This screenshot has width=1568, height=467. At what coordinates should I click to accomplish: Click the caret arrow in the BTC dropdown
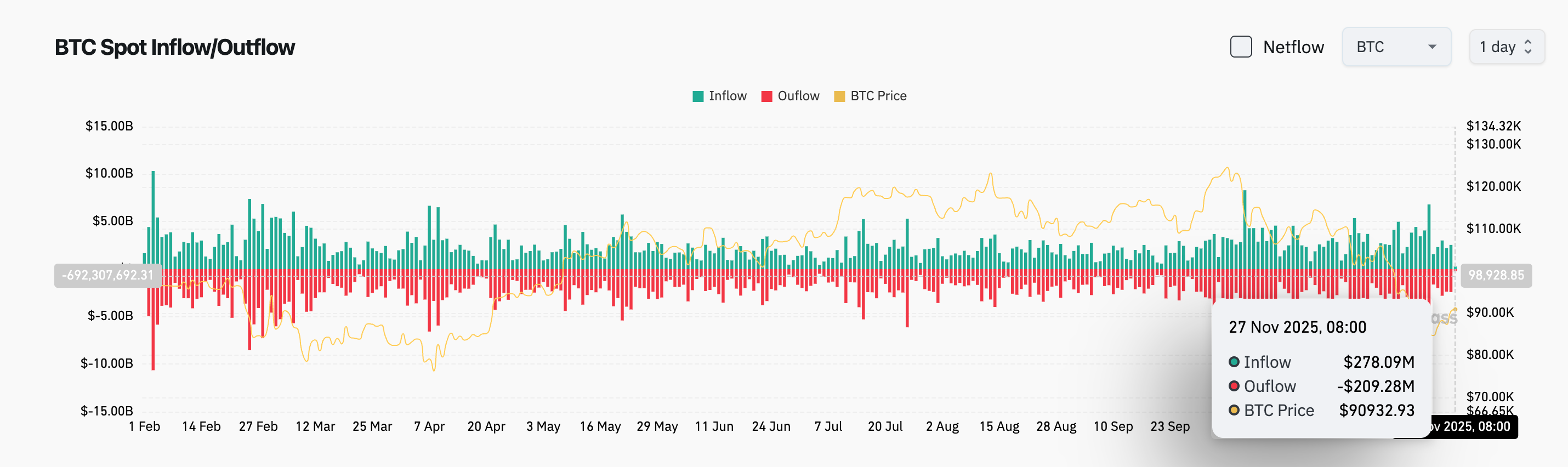coord(1431,47)
